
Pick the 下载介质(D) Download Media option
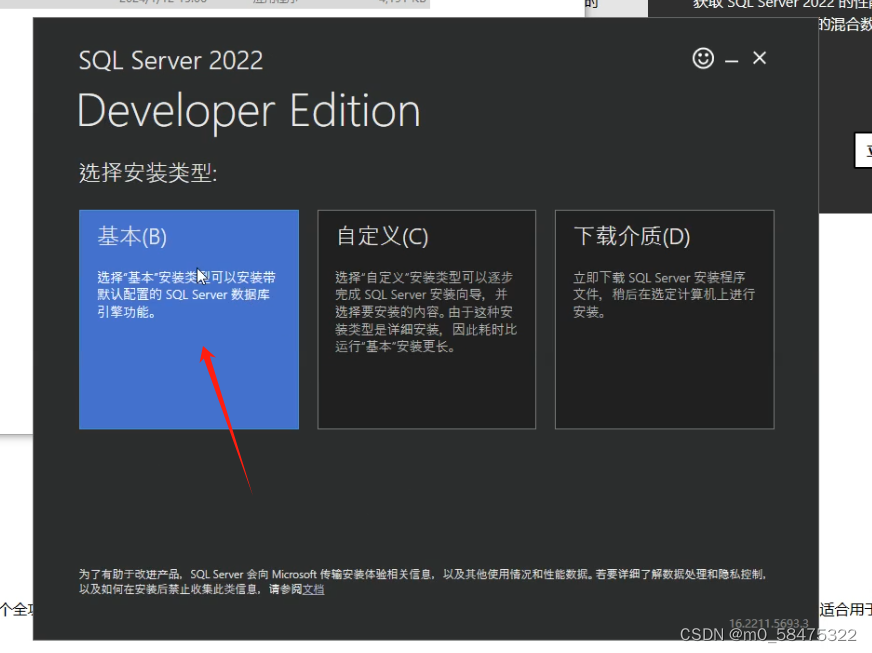tap(665, 319)
